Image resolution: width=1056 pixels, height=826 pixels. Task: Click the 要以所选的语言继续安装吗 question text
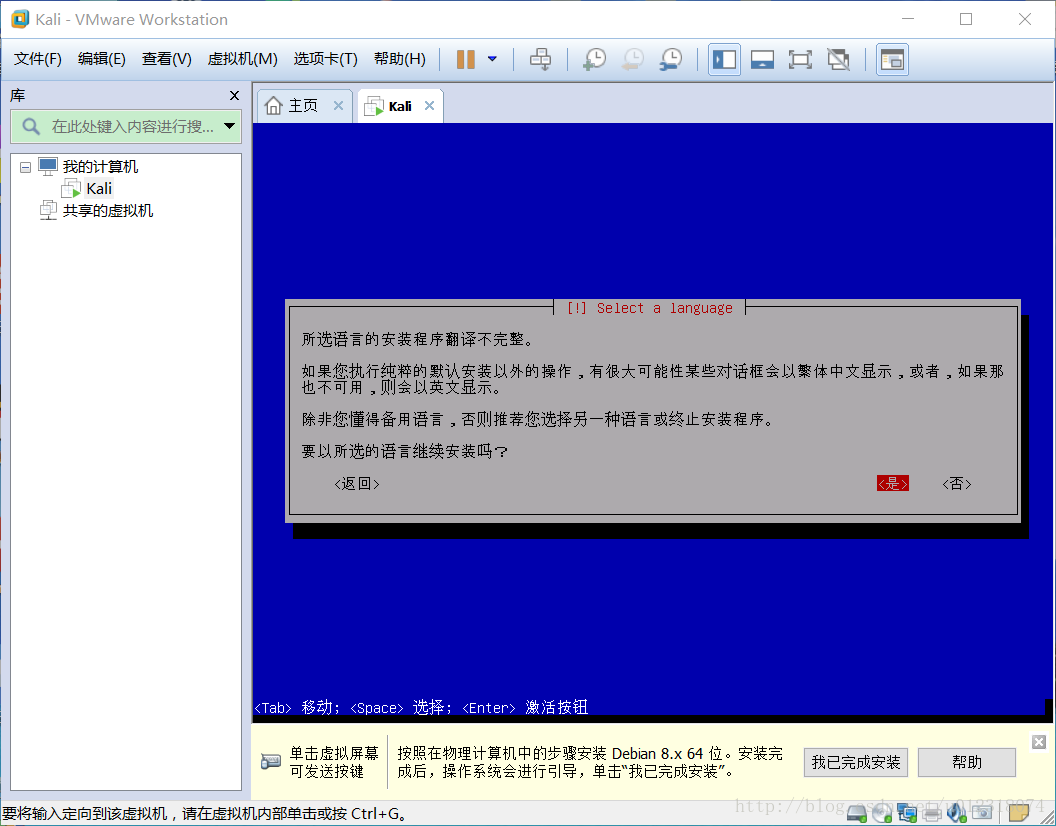pyautogui.click(x=405, y=451)
